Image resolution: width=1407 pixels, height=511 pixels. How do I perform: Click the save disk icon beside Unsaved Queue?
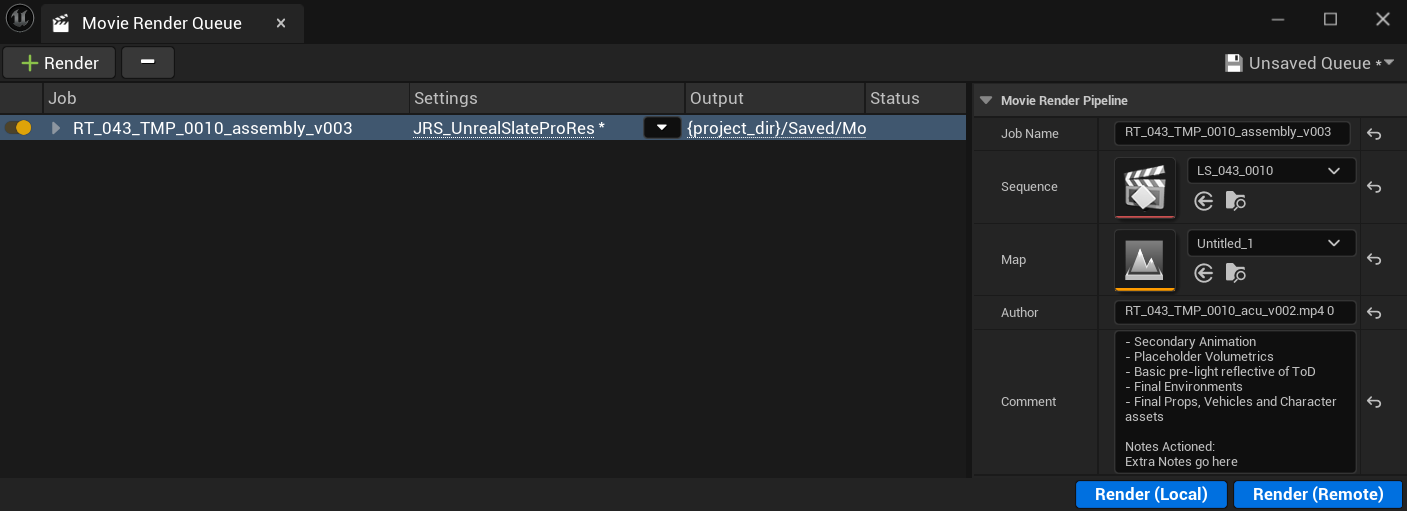(x=1234, y=63)
